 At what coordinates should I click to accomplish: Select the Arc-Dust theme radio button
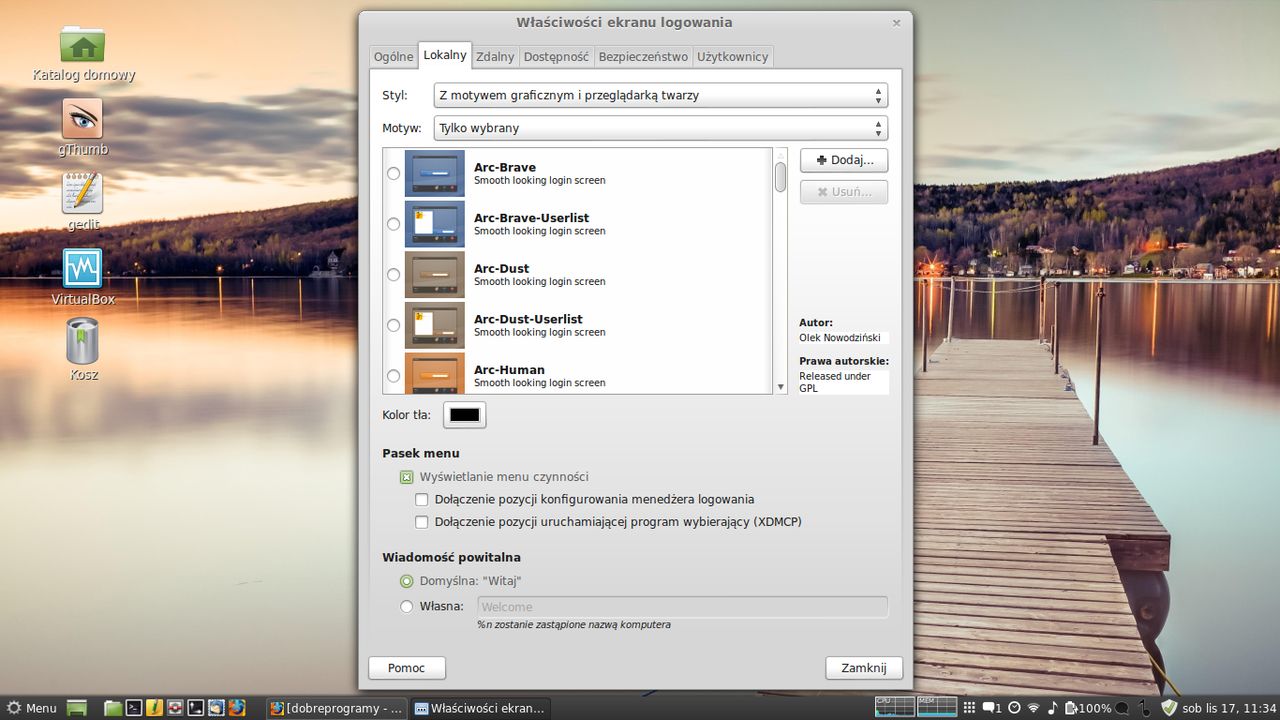tap(393, 275)
